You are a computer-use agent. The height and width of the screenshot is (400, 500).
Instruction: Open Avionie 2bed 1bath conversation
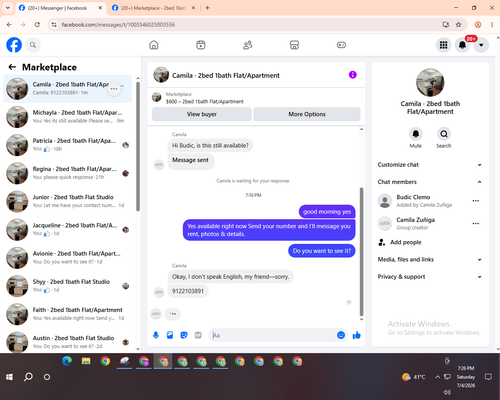point(68,258)
